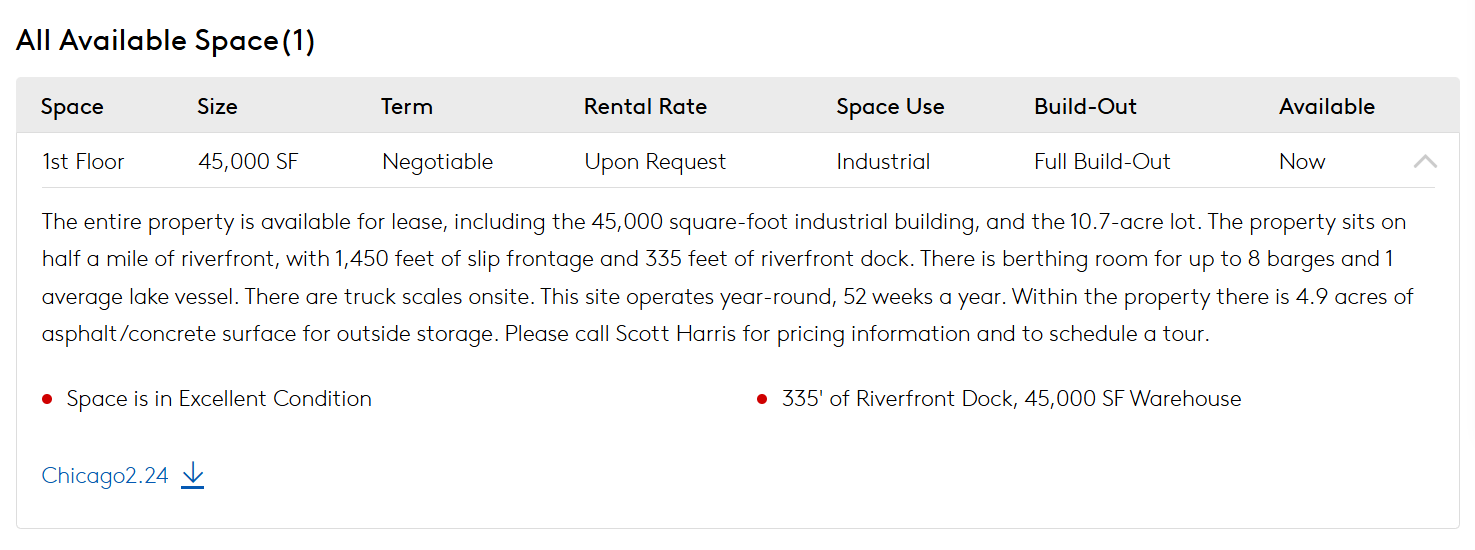Screen dimensions: 1475x550
Task: Click the All Available Space heading
Action: click(x=165, y=41)
